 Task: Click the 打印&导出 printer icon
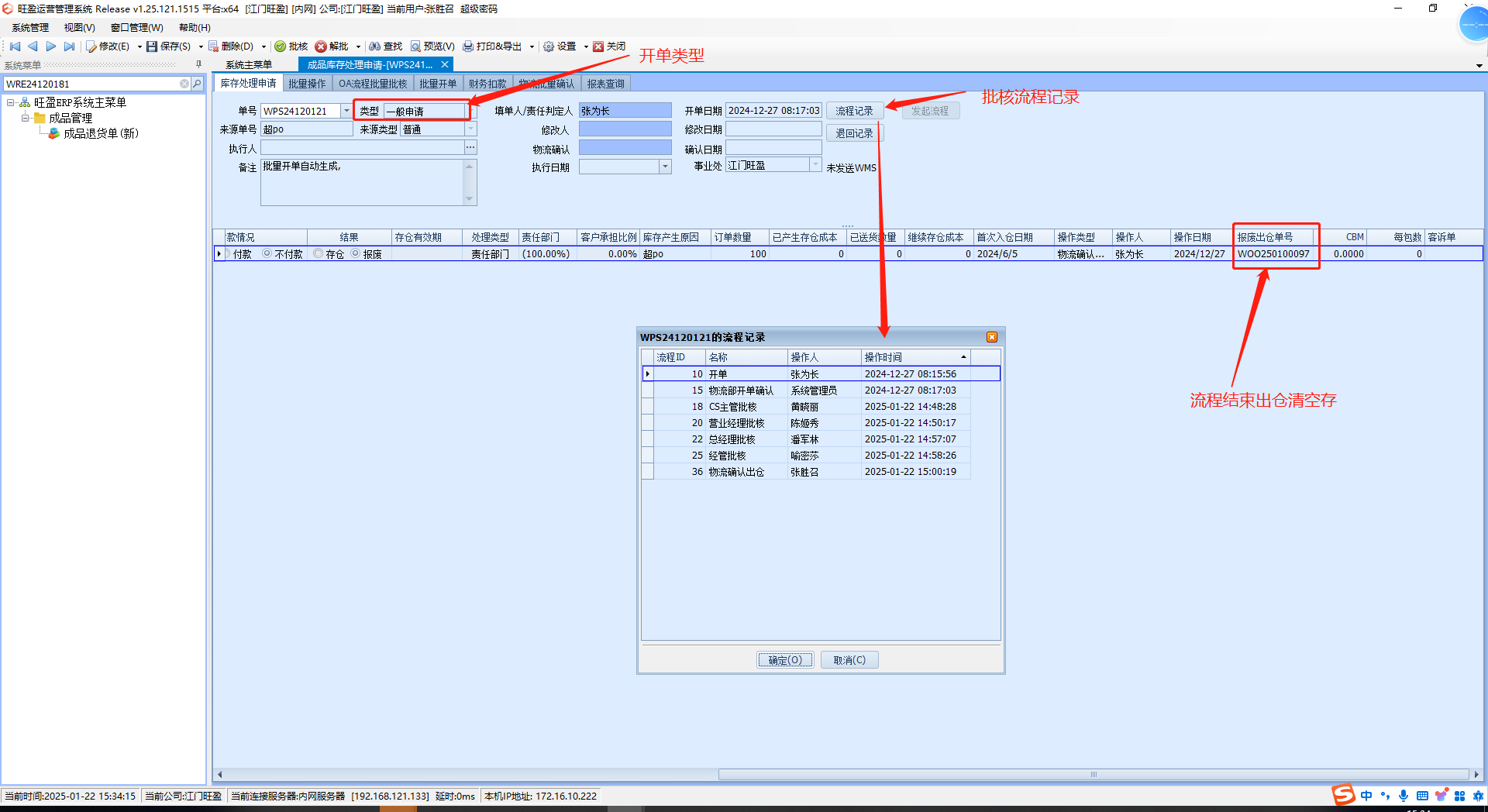pos(468,46)
